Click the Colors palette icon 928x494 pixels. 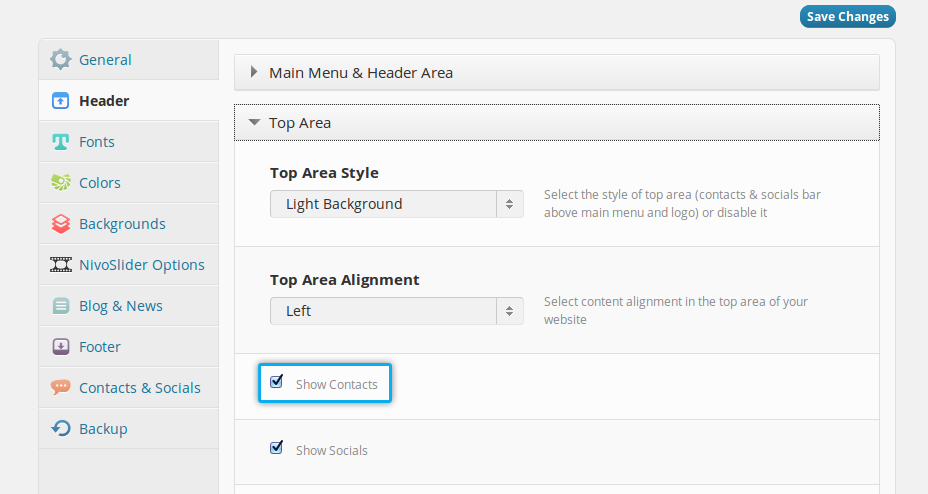[x=61, y=183]
